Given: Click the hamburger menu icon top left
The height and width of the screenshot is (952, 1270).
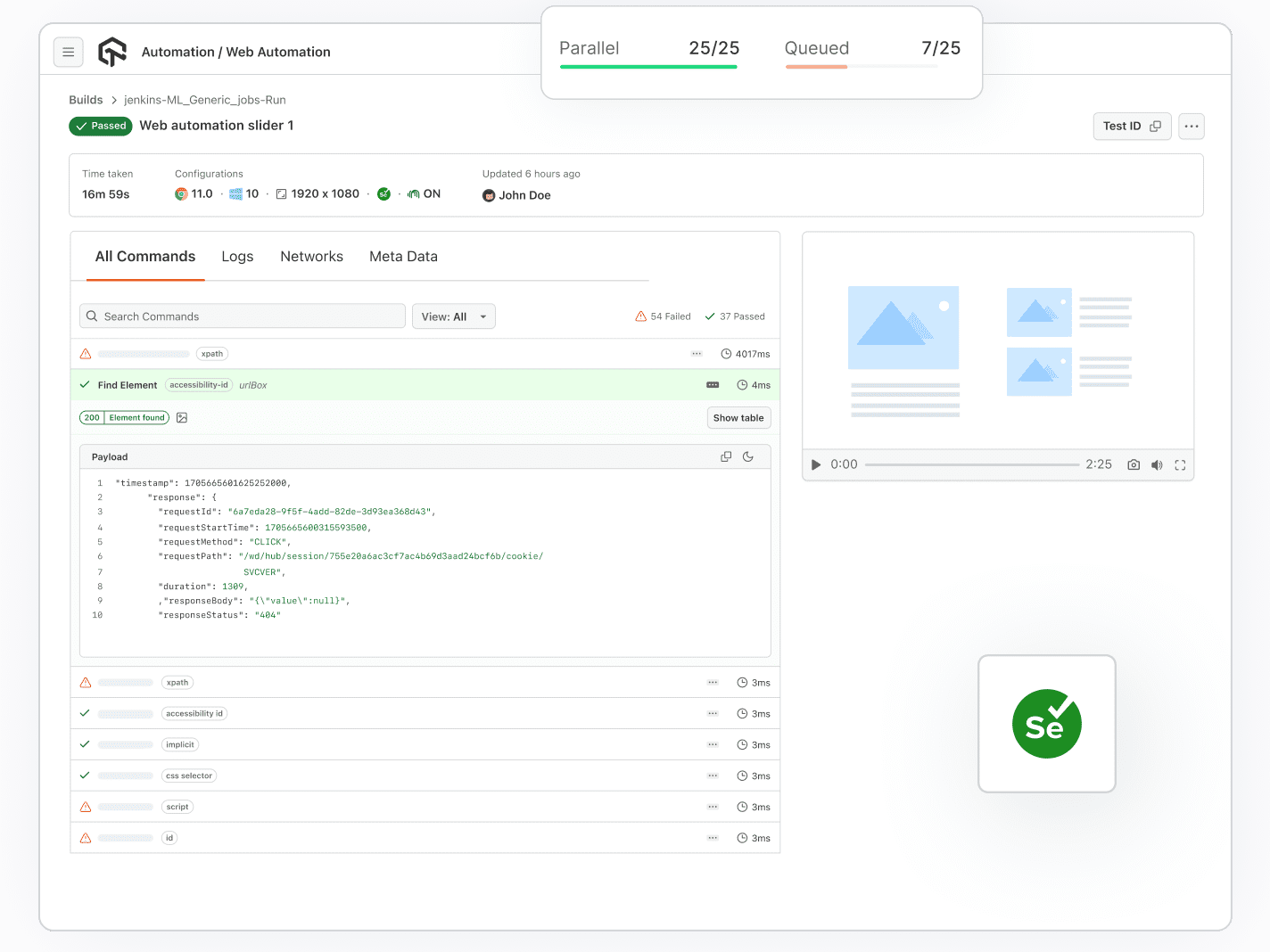Looking at the screenshot, I should pyautogui.click(x=69, y=52).
